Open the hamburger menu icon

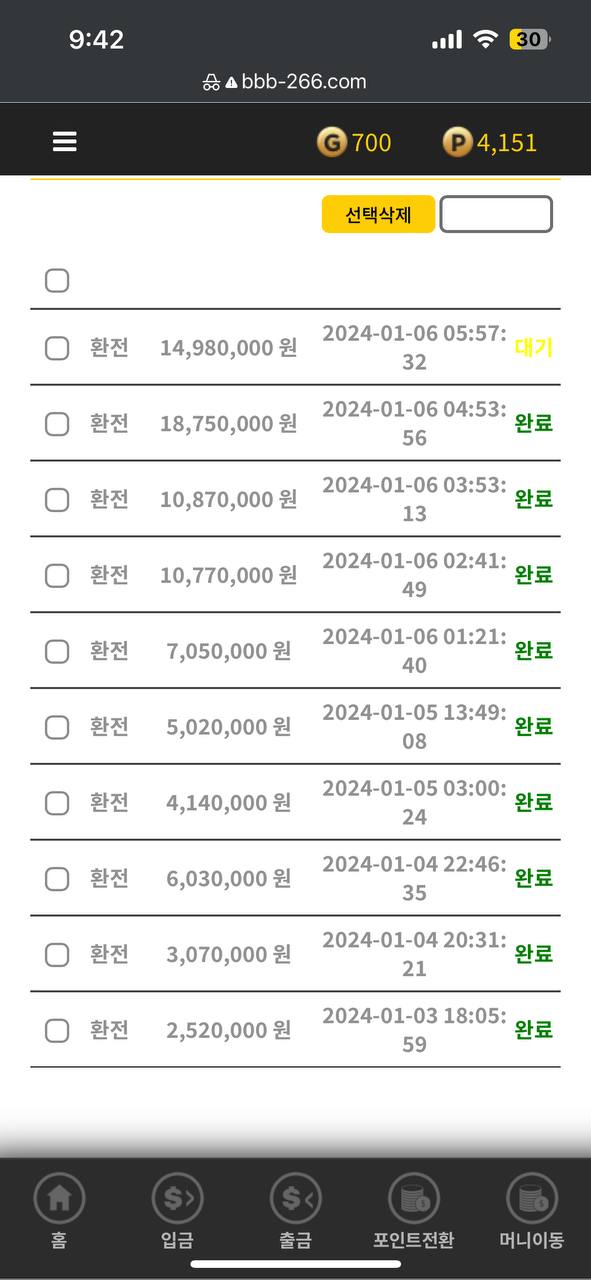[65, 142]
